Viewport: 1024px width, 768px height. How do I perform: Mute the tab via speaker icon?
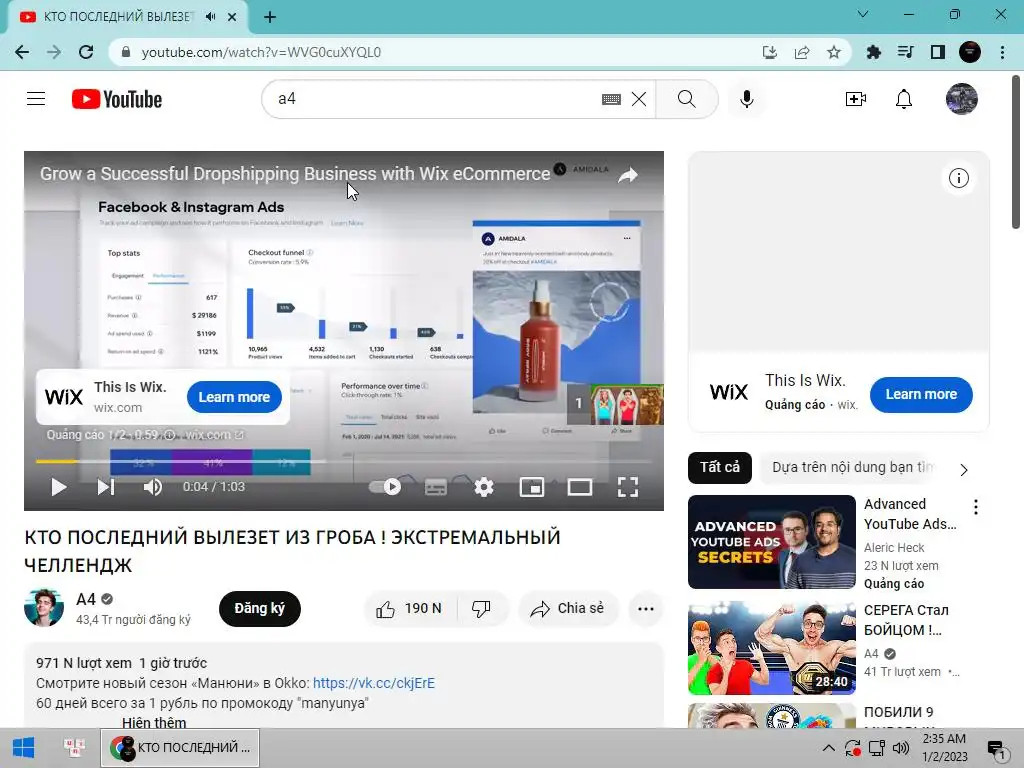(x=210, y=17)
